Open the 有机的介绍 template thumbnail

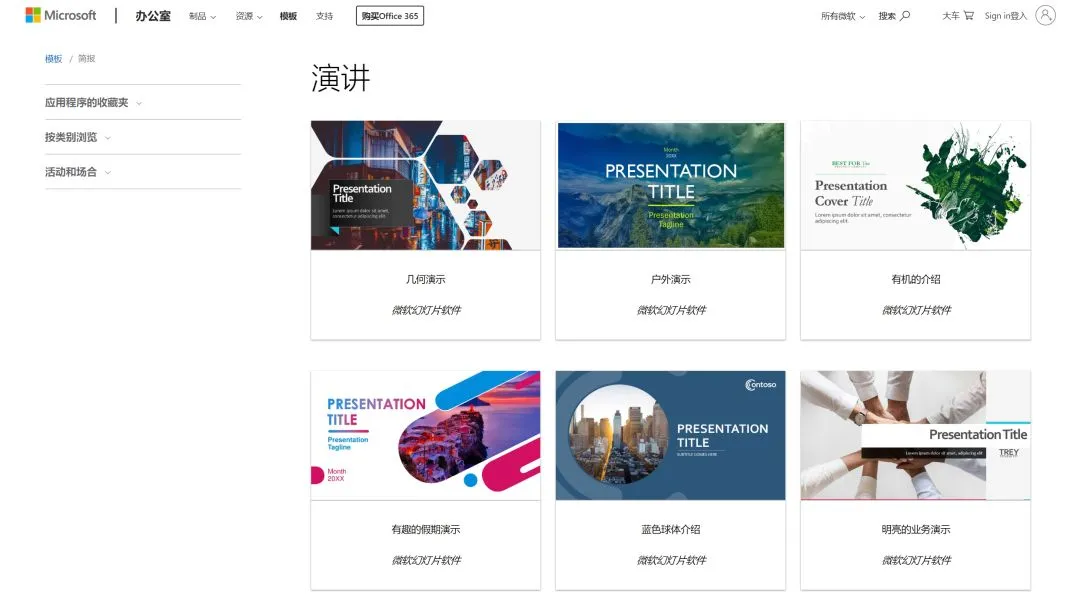(915, 185)
